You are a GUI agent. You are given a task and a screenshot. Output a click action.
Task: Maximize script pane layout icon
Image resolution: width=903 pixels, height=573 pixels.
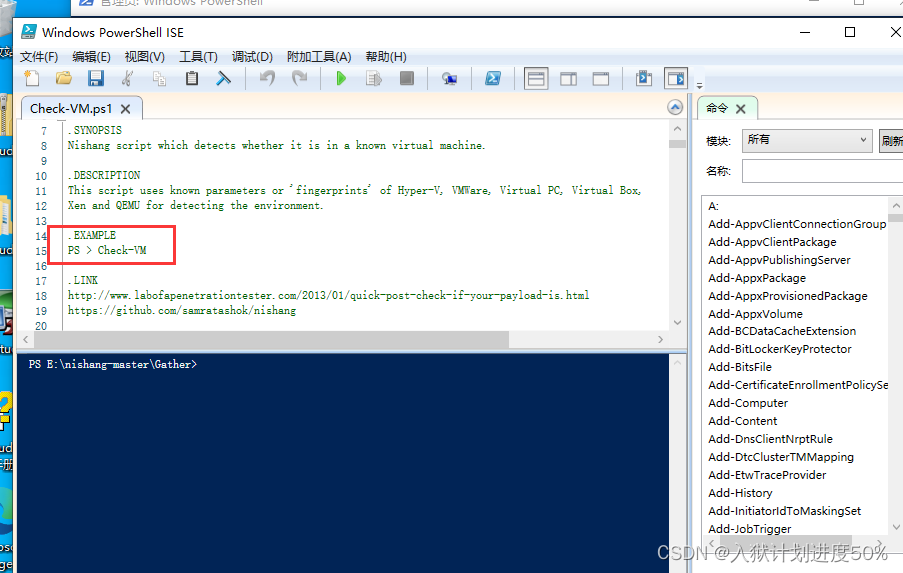point(601,78)
